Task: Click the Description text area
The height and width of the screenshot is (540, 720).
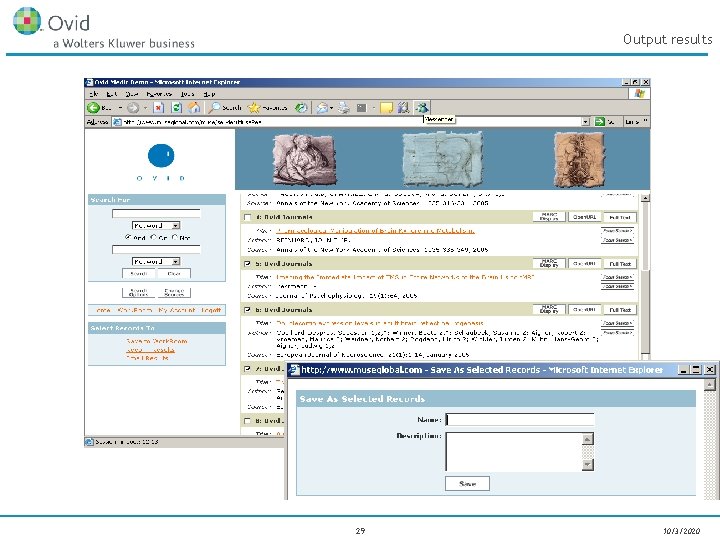Action: coord(514,451)
